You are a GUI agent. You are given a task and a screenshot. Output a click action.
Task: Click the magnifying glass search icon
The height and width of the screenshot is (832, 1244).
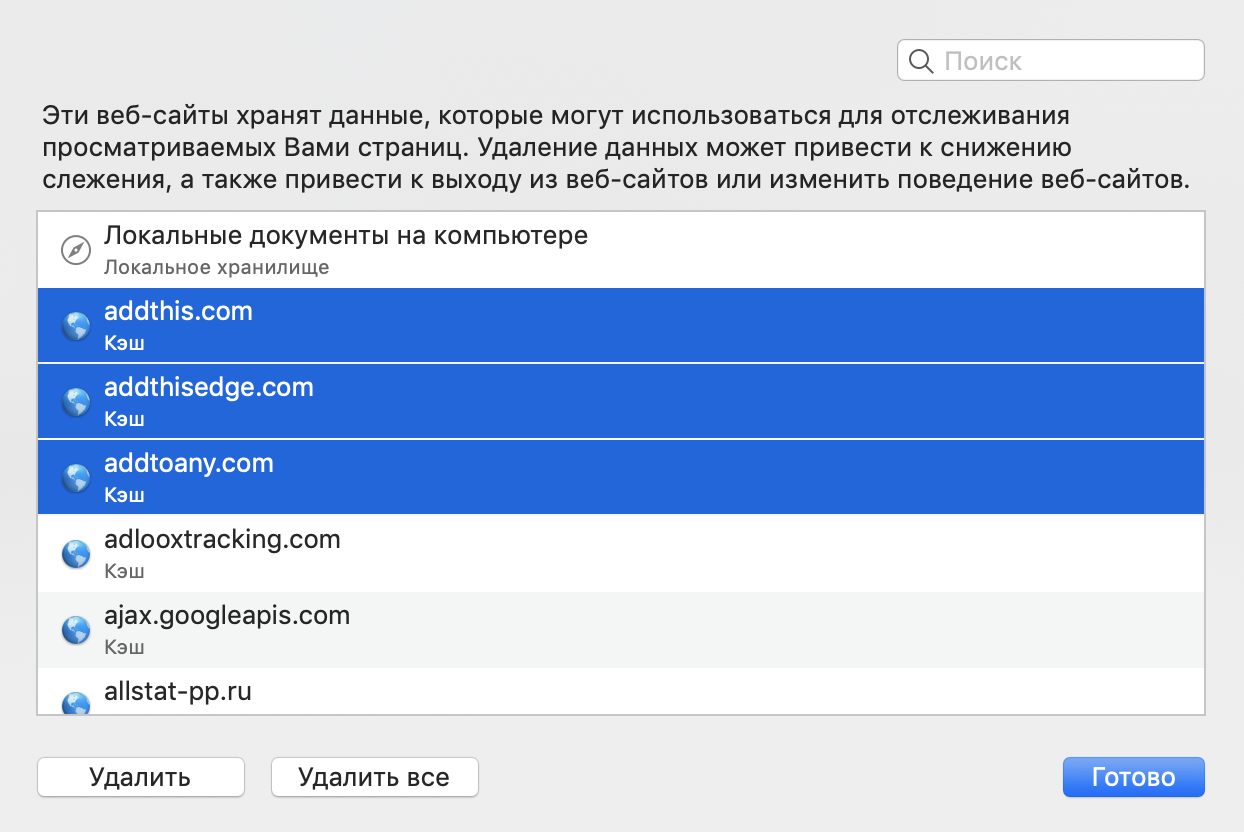pyautogui.click(x=920, y=61)
